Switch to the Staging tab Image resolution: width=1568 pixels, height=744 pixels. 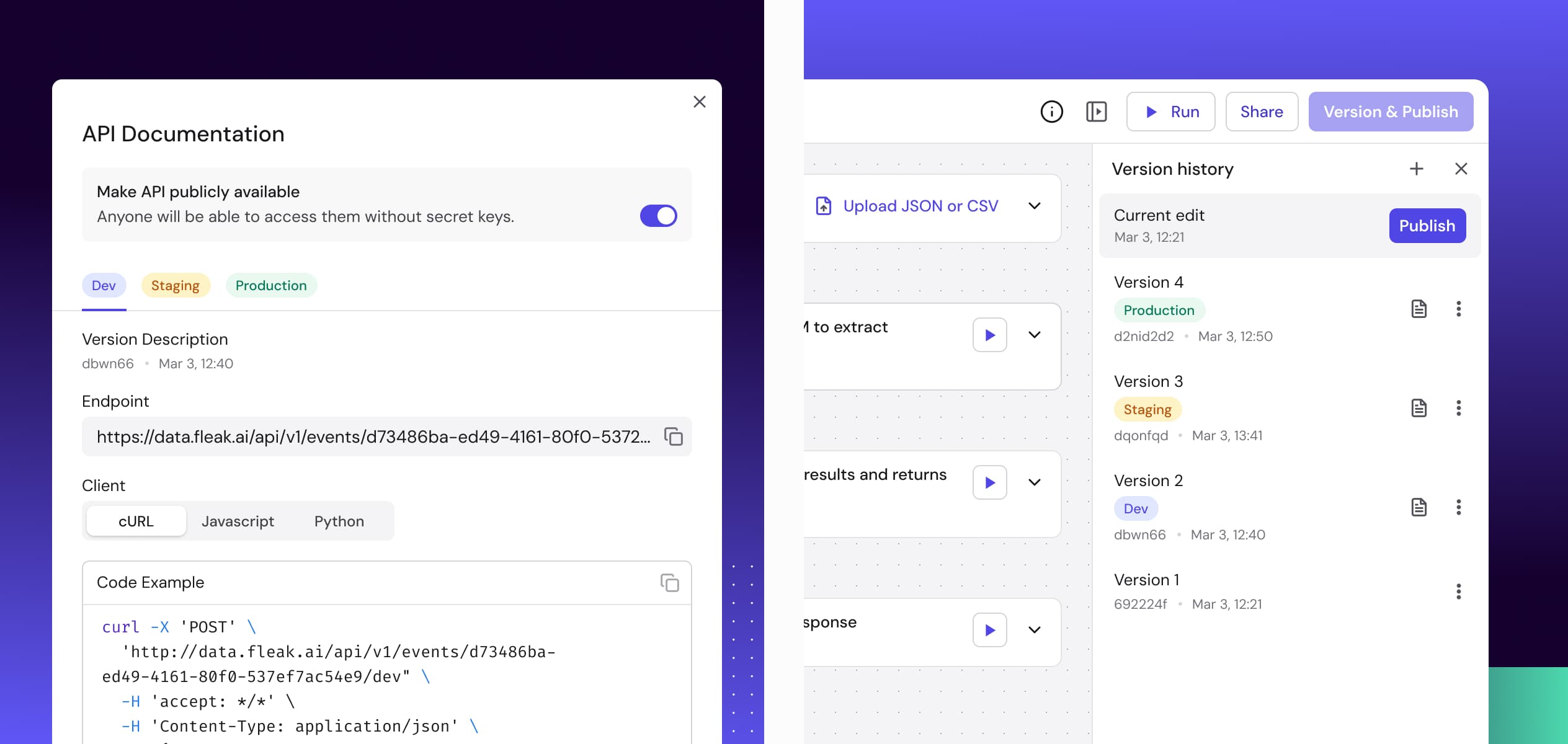coord(176,285)
